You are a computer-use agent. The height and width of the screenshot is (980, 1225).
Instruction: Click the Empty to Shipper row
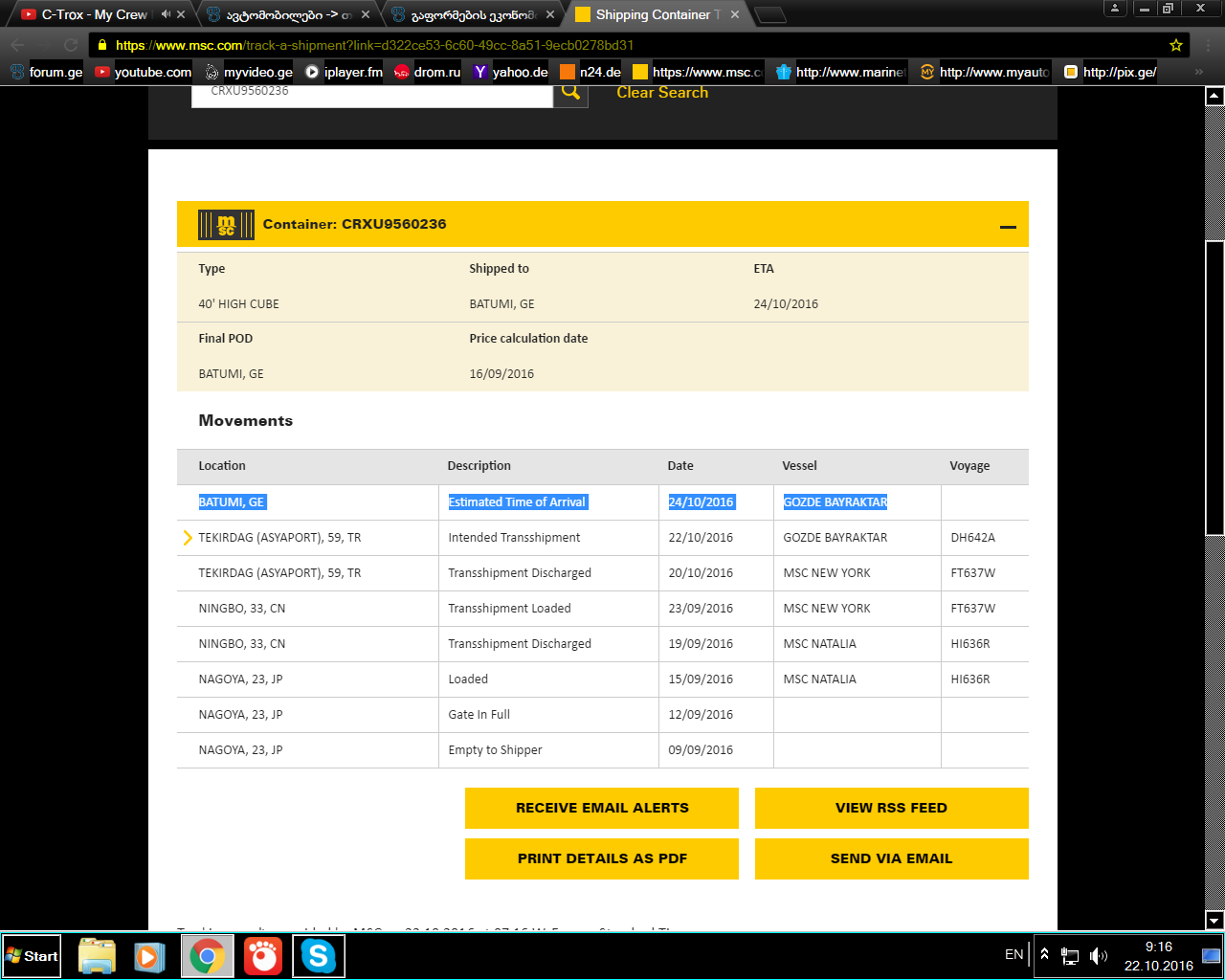point(603,750)
